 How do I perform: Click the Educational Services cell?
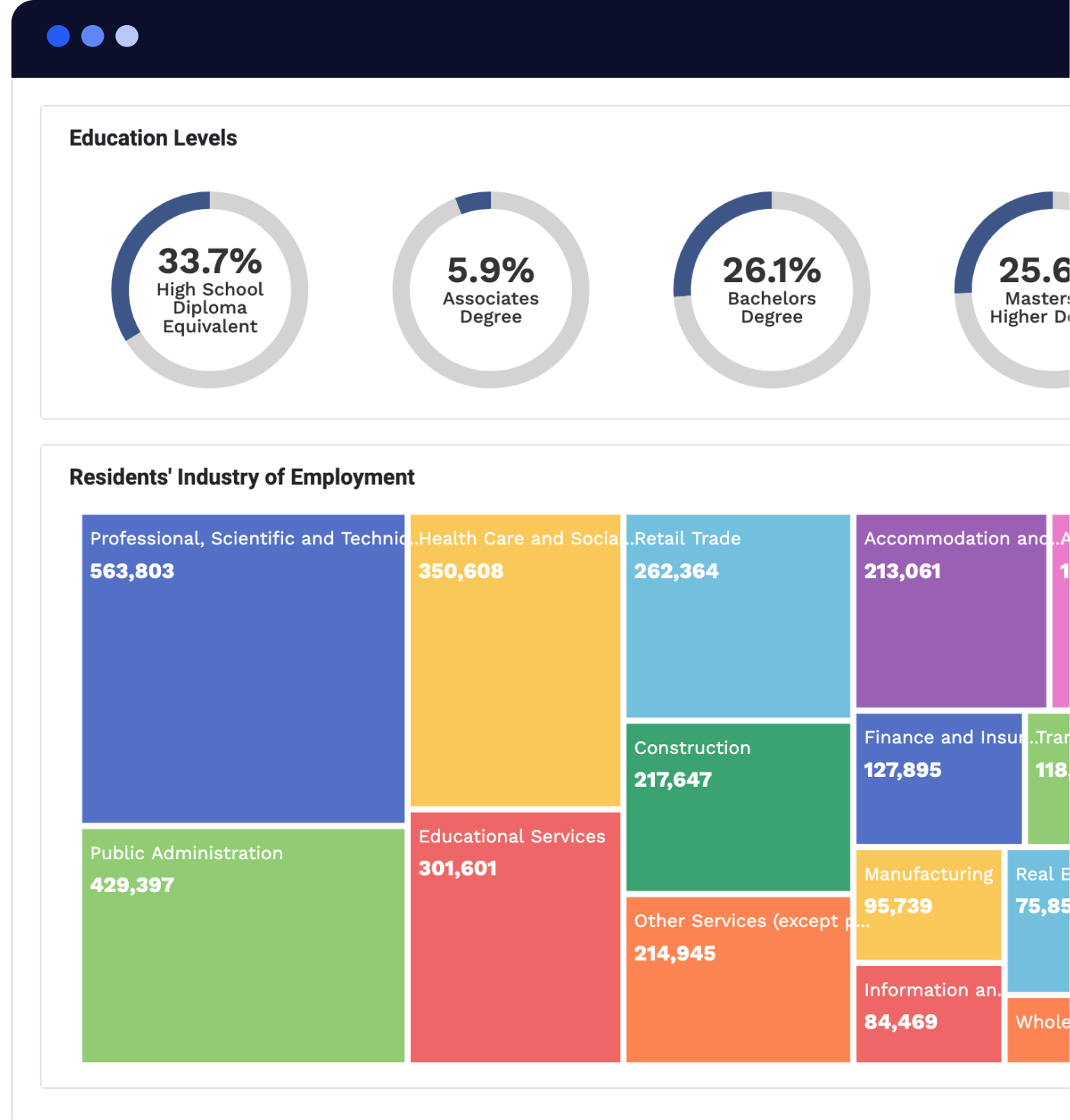click(x=516, y=938)
